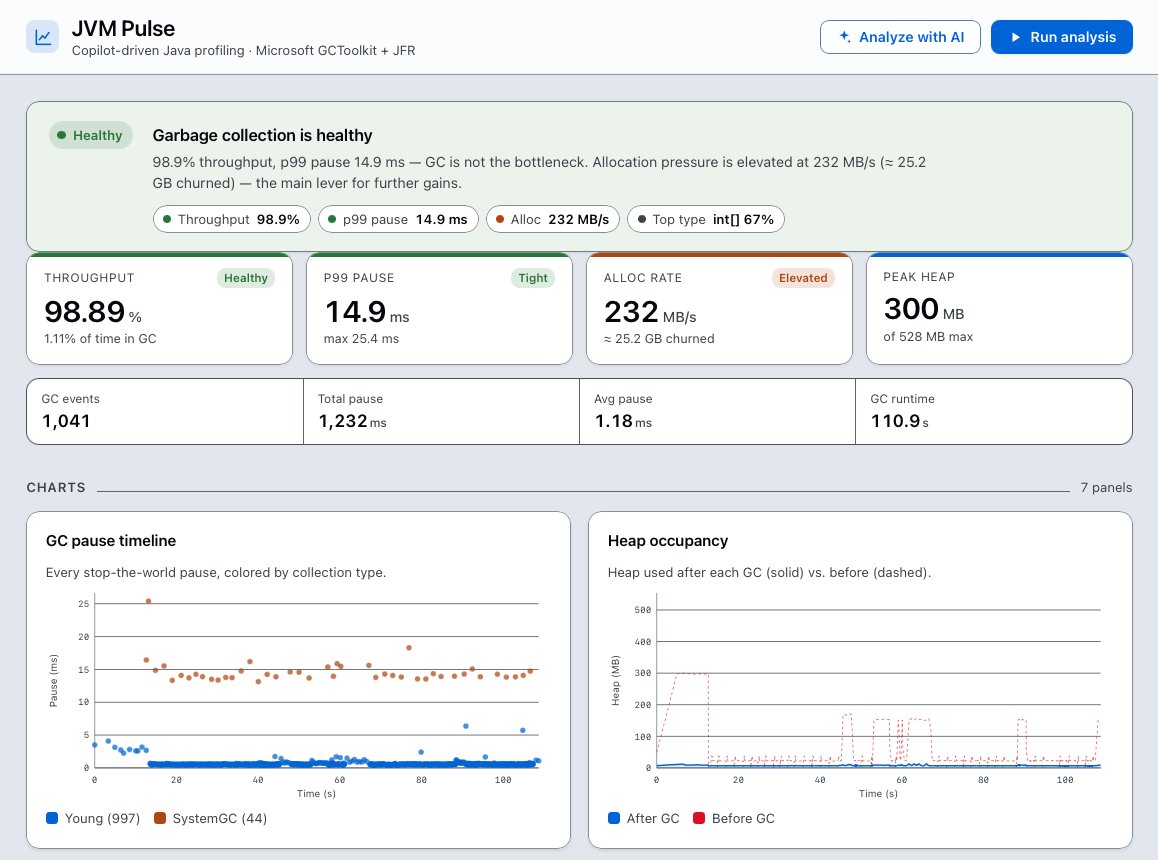Click the GC events 1,041 value
Image resolution: width=1158 pixels, height=860 pixels.
click(66, 421)
